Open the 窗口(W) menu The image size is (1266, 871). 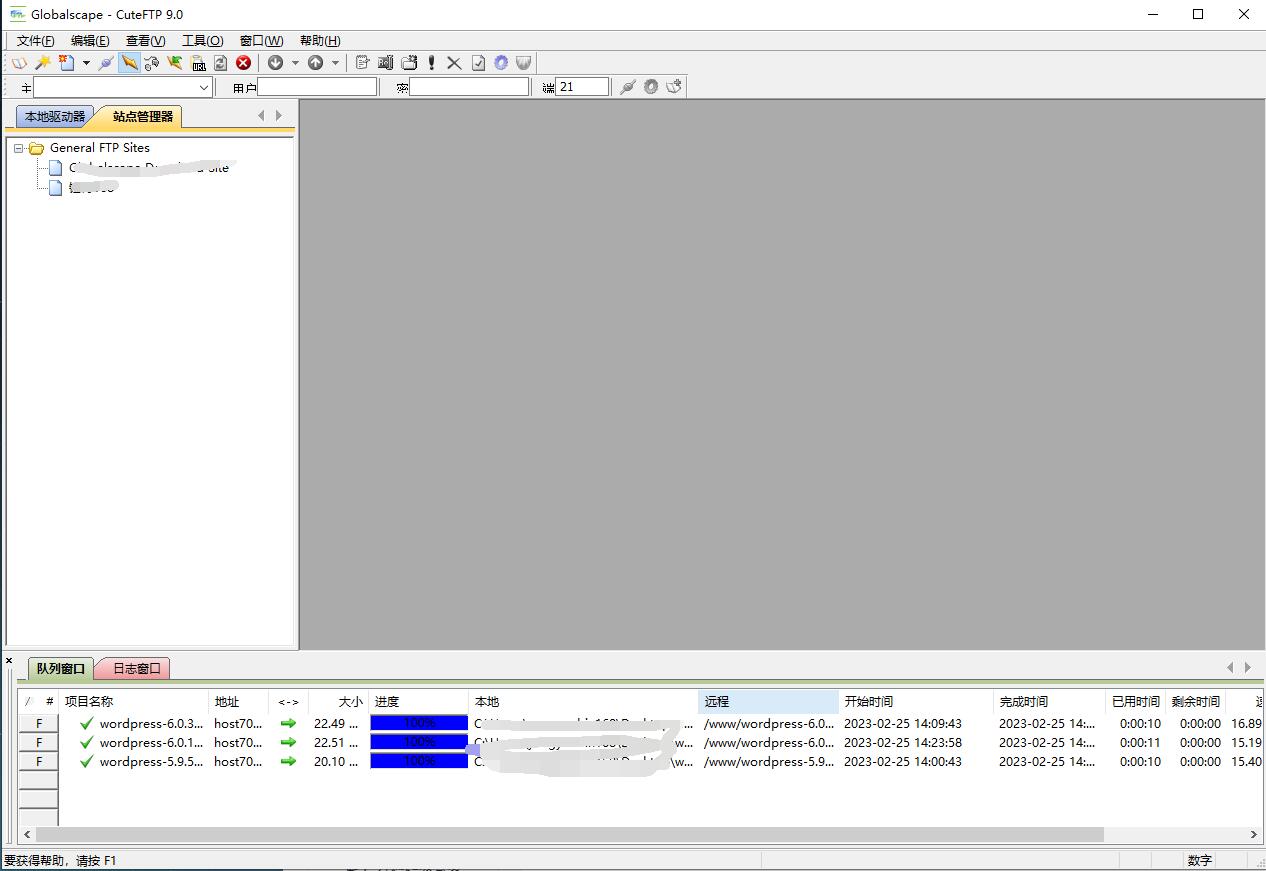tap(261, 41)
